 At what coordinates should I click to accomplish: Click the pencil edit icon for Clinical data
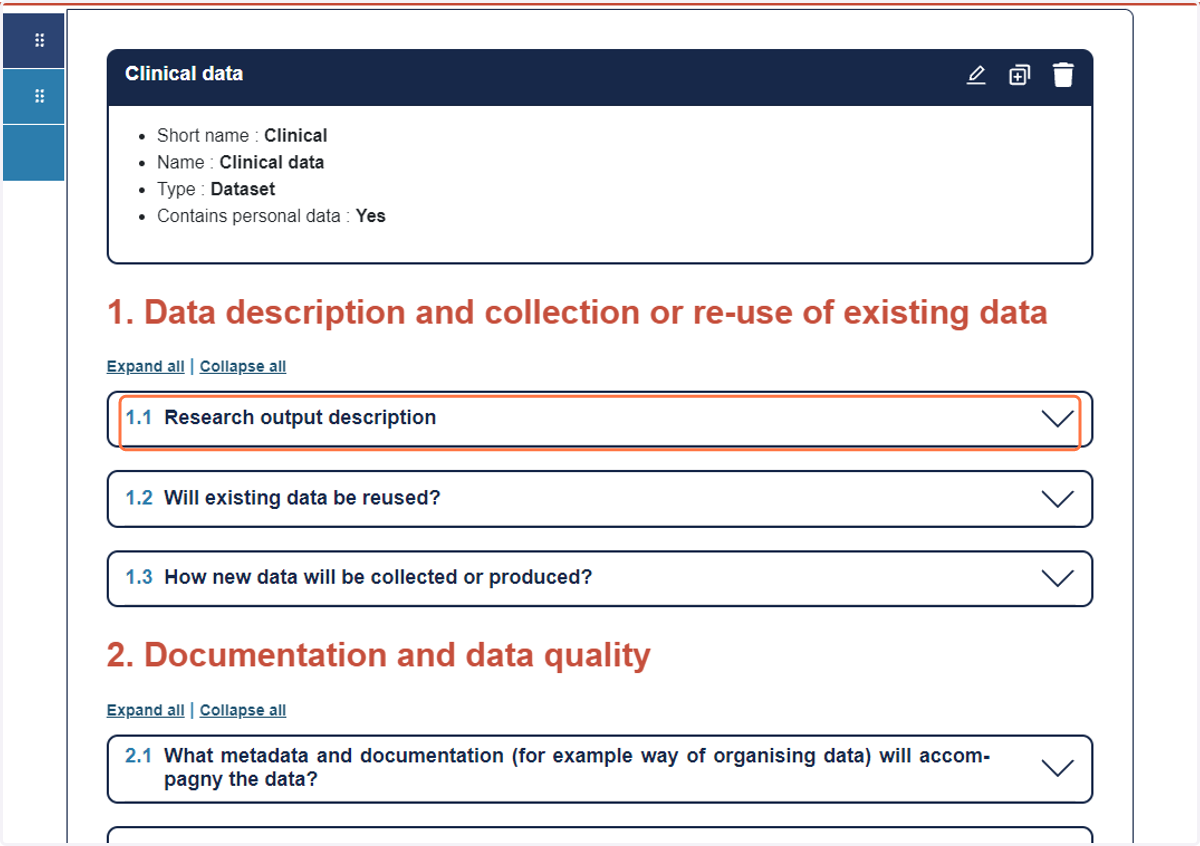click(x=976, y=75)
